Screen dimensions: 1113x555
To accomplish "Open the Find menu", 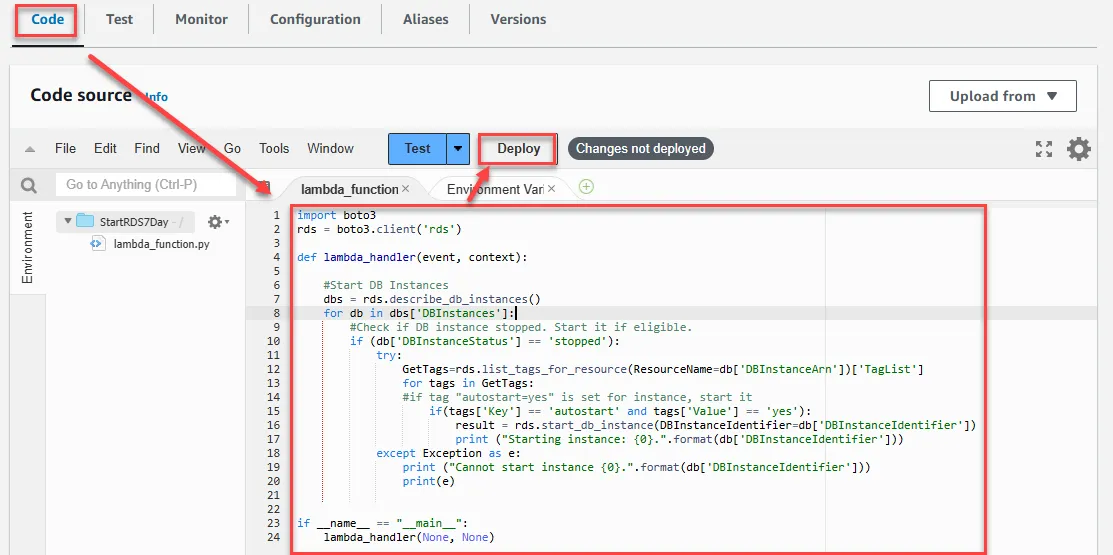I will pos(147,148).
